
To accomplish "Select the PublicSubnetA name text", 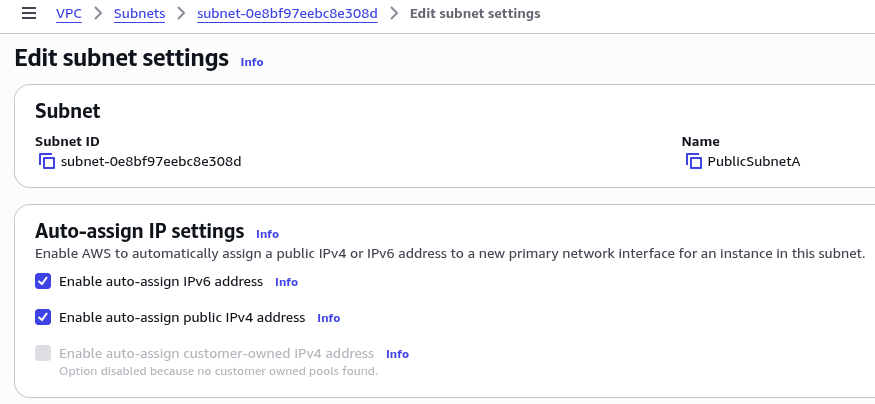I will pyautogui.click(x=754, y=162).
